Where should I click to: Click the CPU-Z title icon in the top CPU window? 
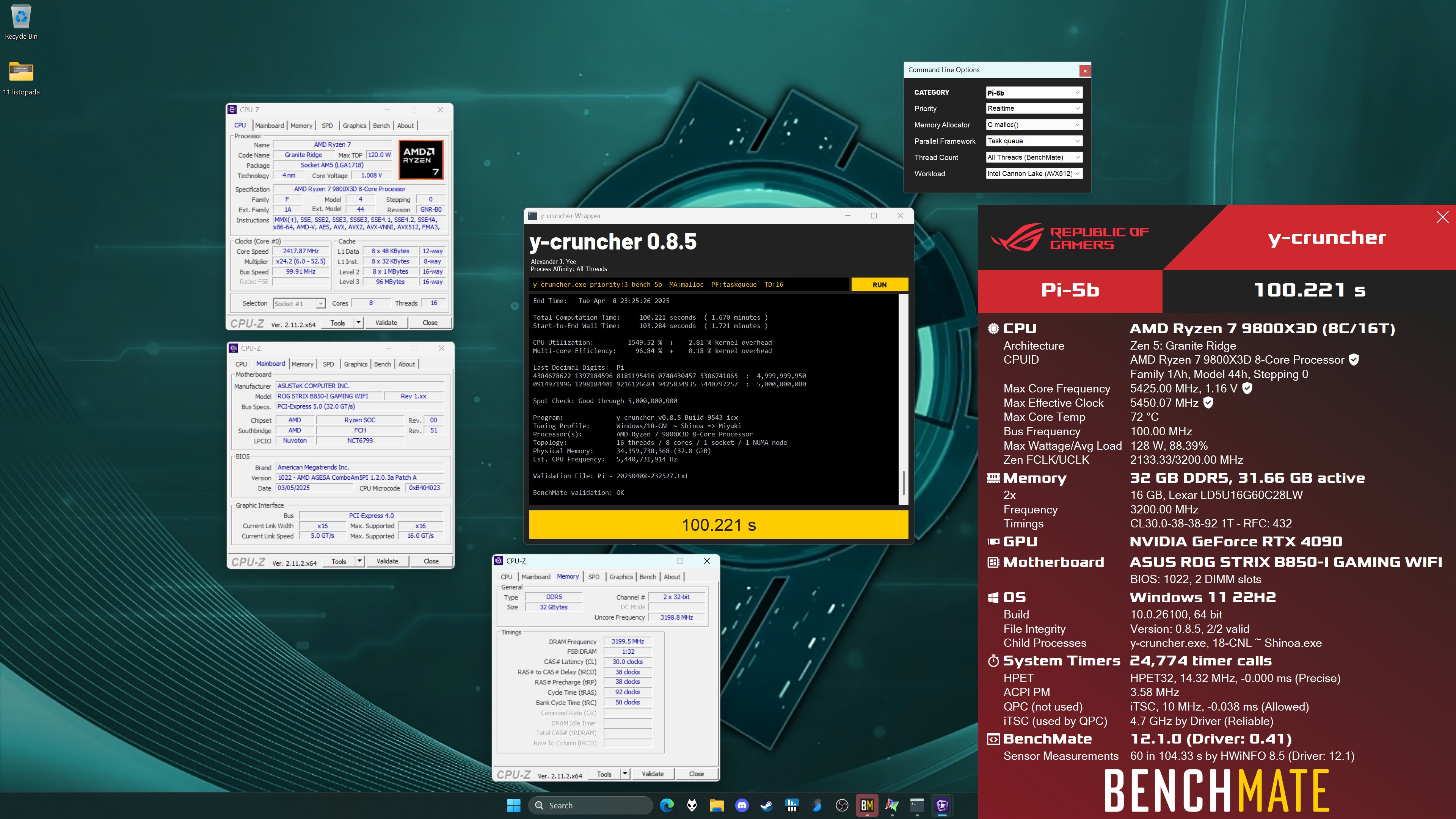point(232,110)
